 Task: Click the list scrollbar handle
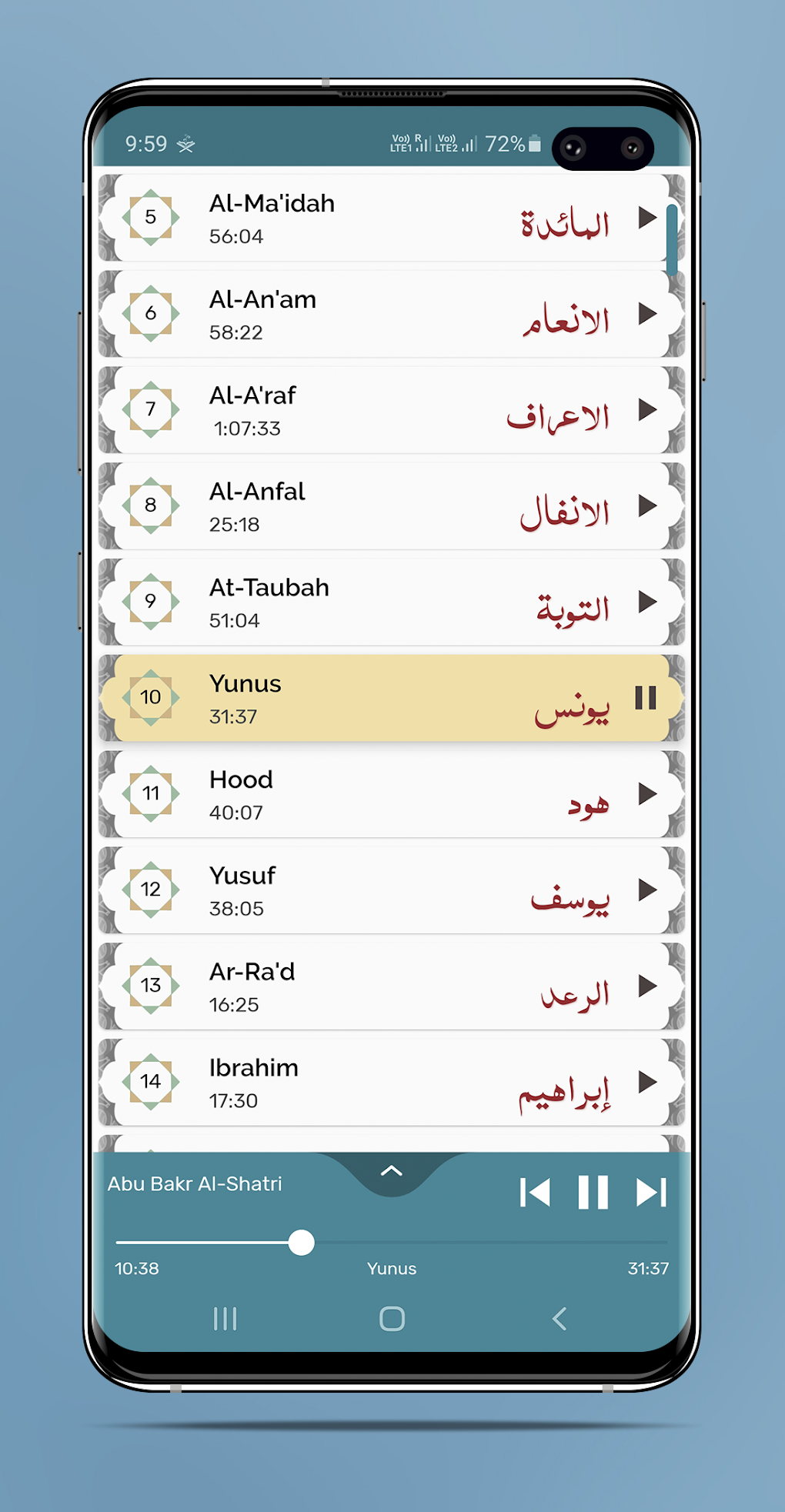tap(672, 239)
